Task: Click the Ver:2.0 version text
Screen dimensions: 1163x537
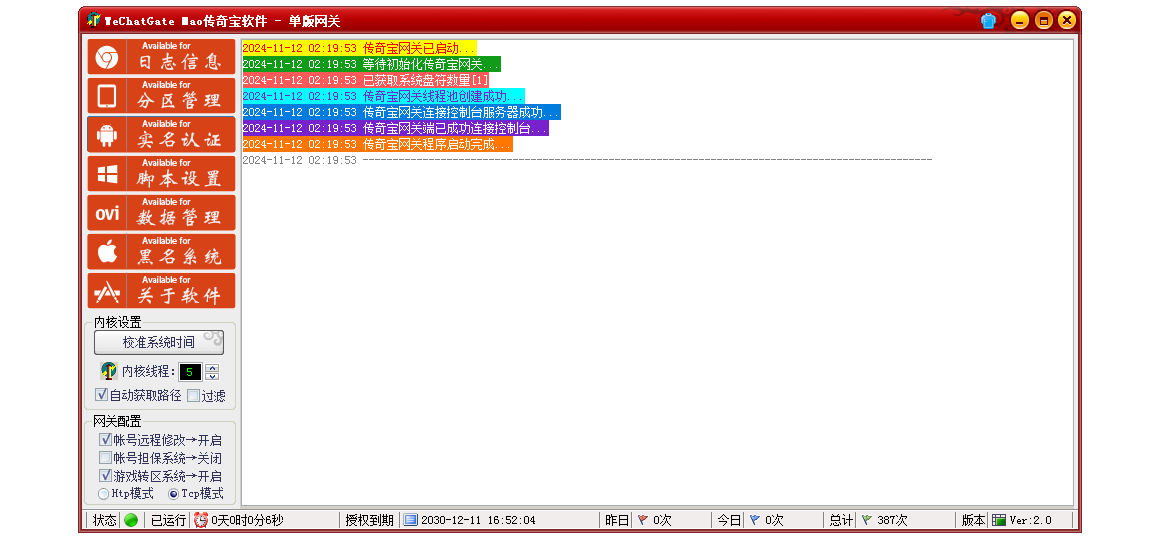Action: pos(1030,520)
